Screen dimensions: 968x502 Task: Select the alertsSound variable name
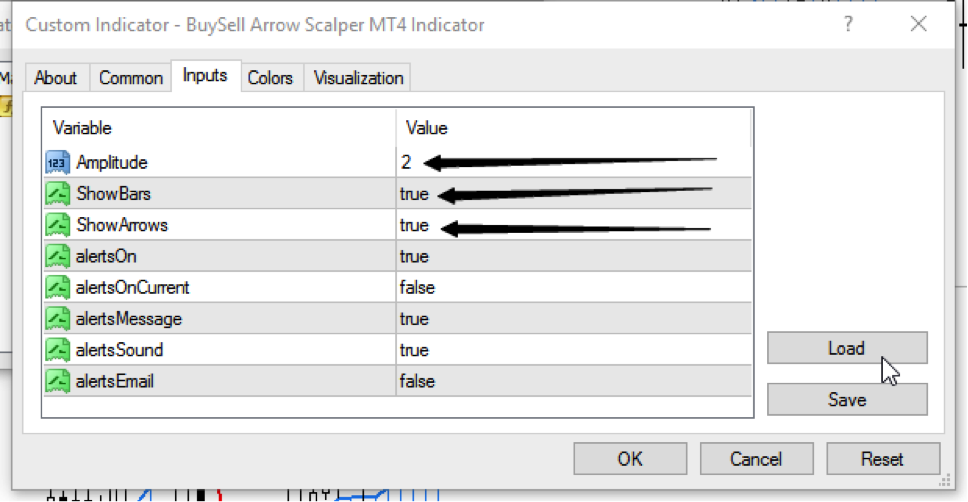119,350
